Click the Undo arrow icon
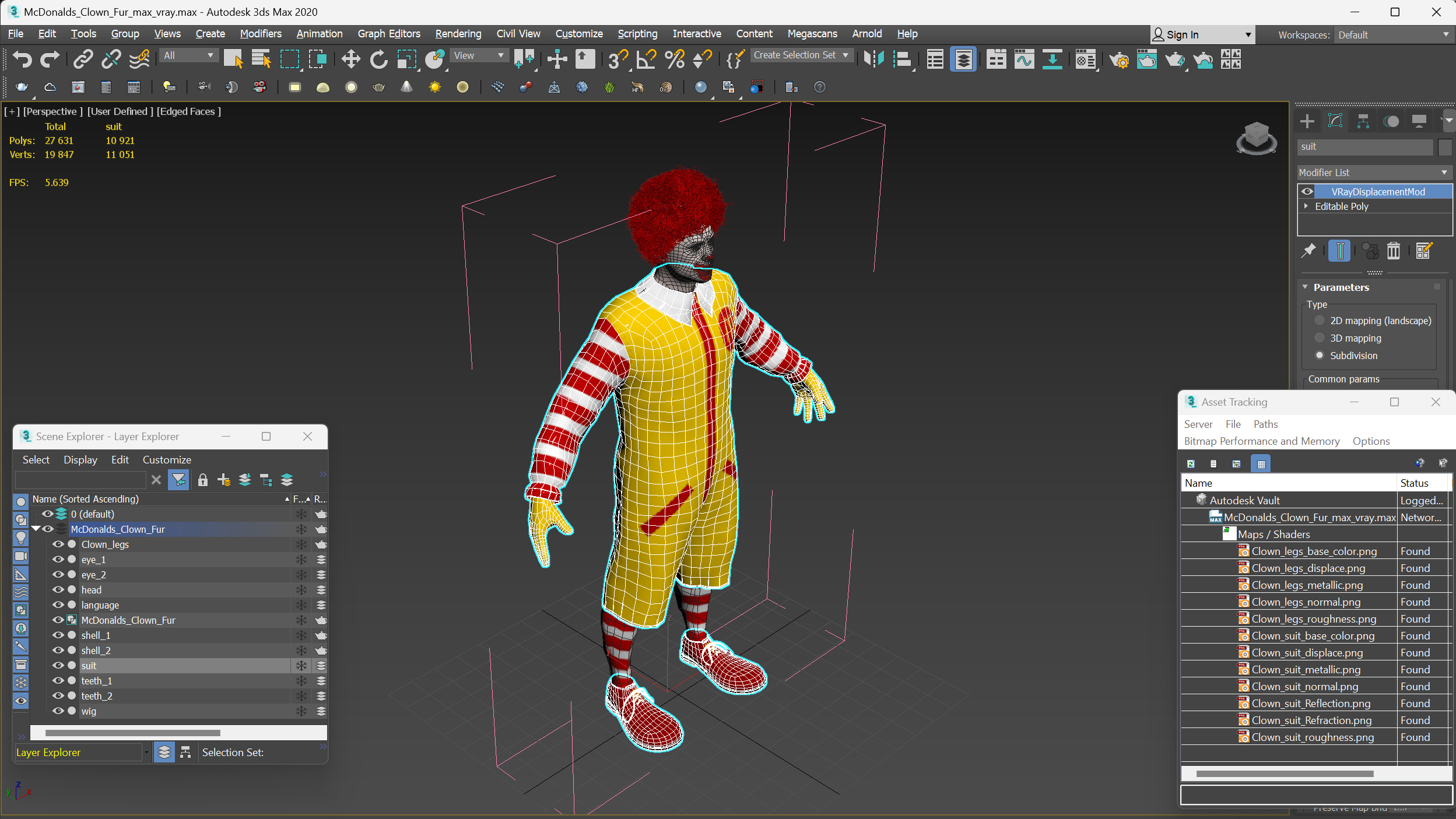 coord(22,59)
